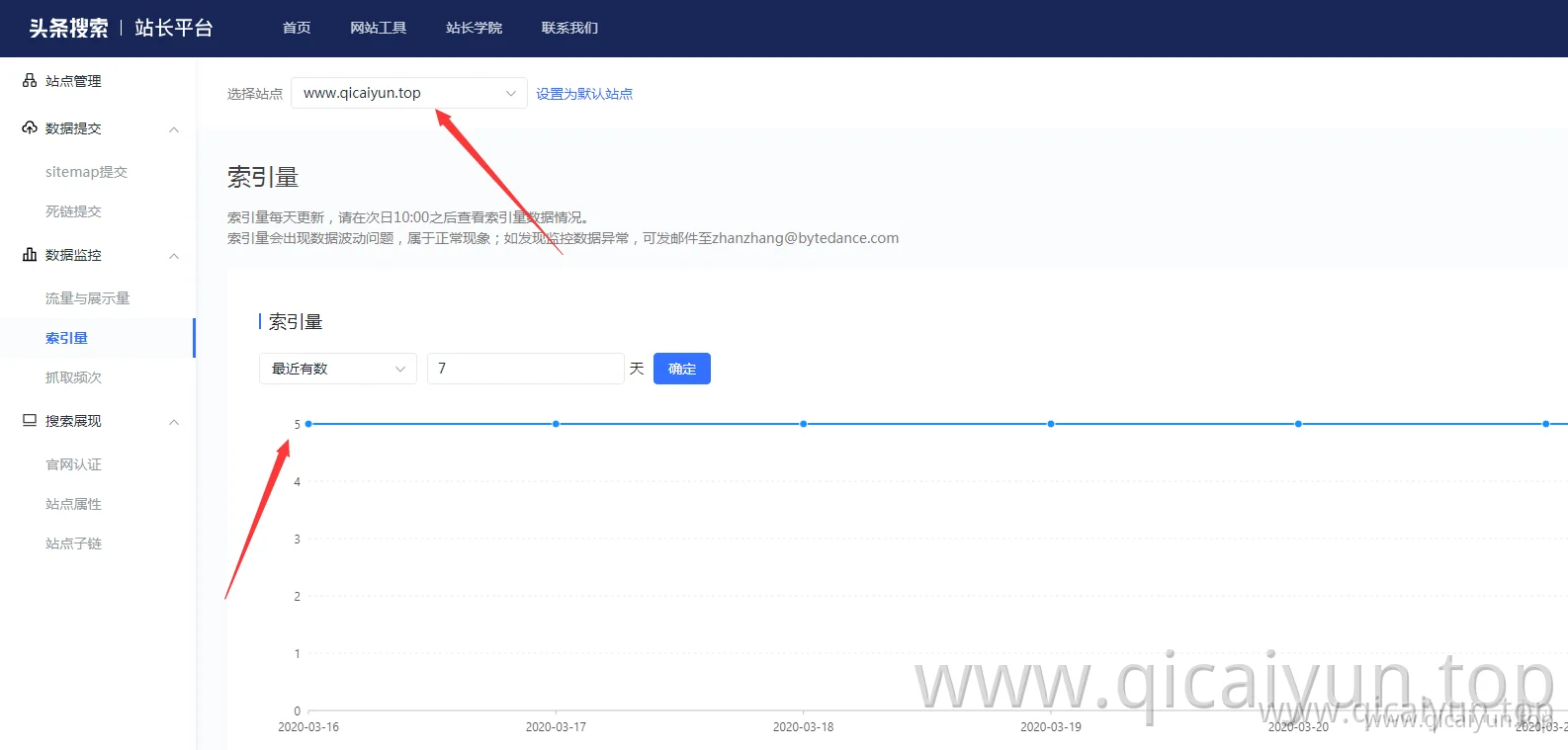The width and height of the screenshot is (1568, 750).
Task: Select 索引量 in sidebar
Action: [x=66, y=338]
